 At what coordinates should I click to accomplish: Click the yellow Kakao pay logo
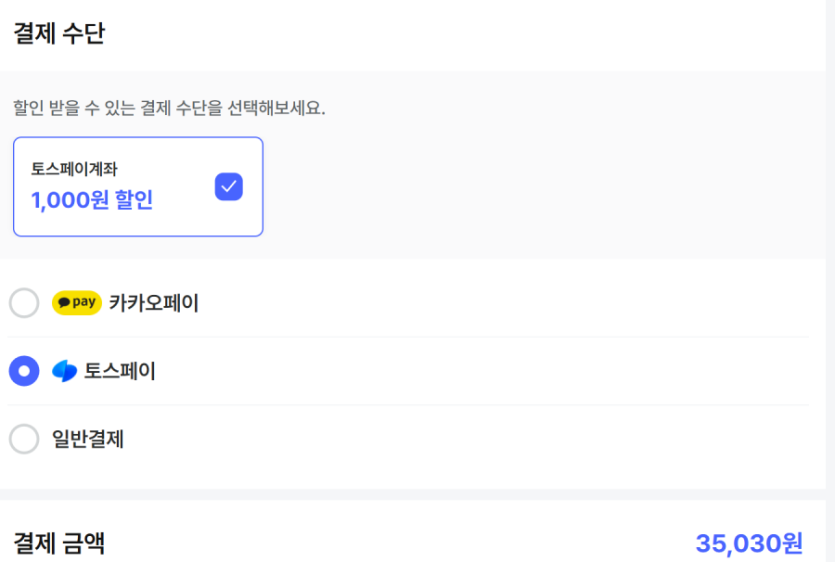pos(77,302)
